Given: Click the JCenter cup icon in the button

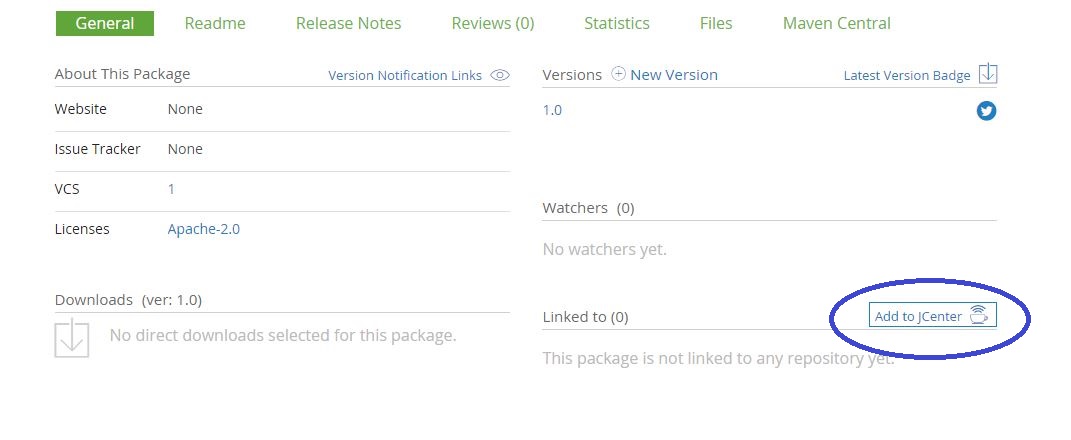Looking at the screenshot, I should (x=978, y=316).
